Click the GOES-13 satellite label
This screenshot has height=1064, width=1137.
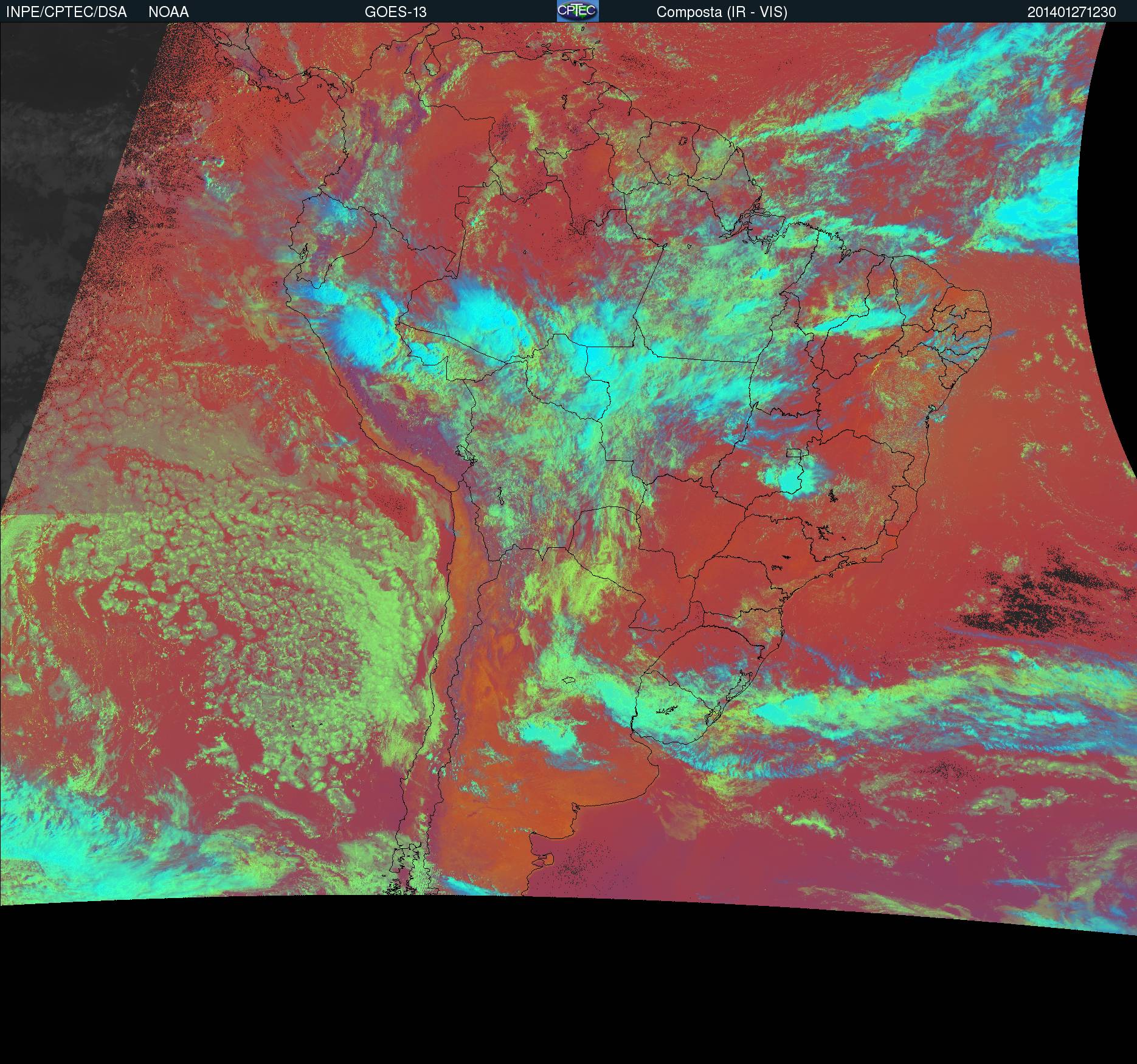(x=395, y=12)
